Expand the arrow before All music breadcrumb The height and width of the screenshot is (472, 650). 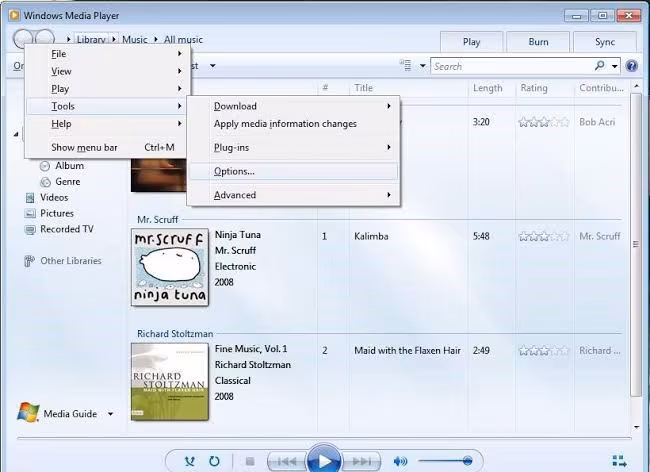tap(156, 39)
